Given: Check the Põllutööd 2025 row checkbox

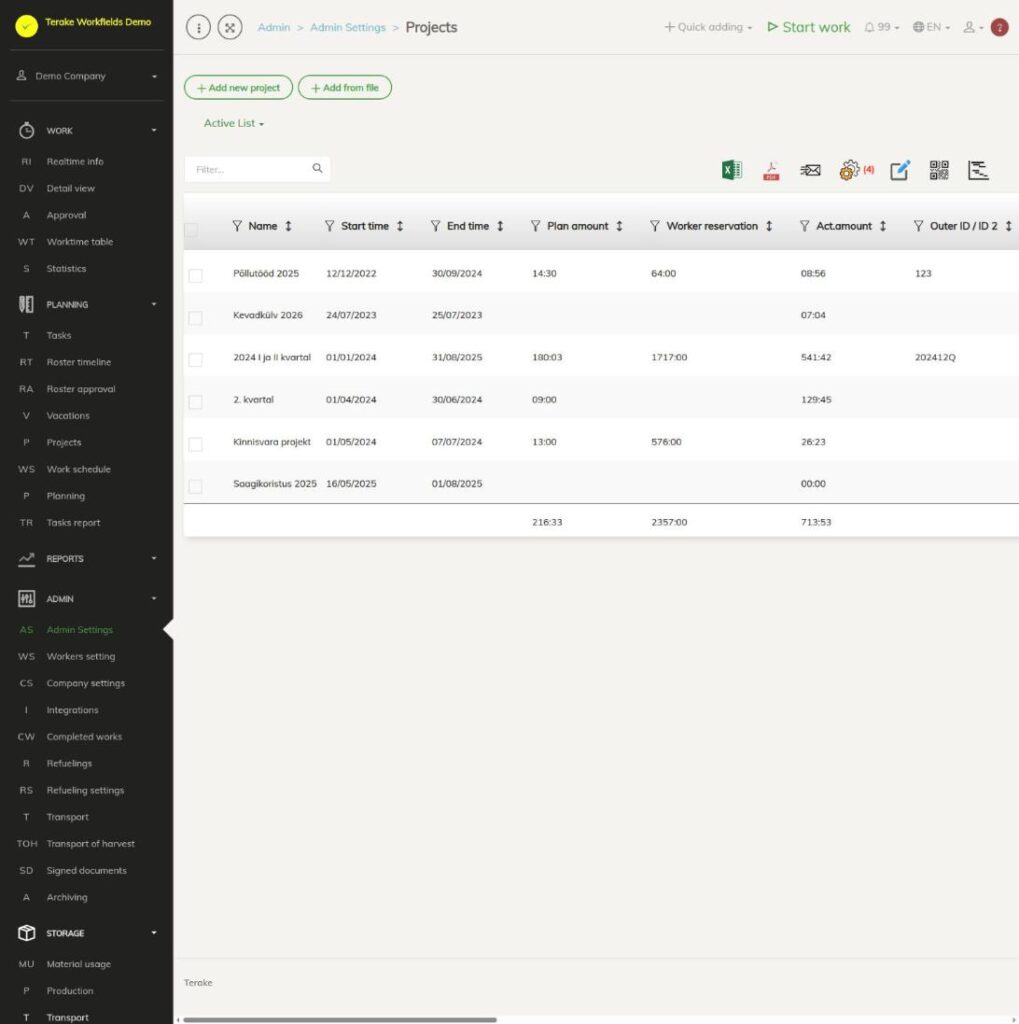Looking at the screenshot, I should pos(195,276).
